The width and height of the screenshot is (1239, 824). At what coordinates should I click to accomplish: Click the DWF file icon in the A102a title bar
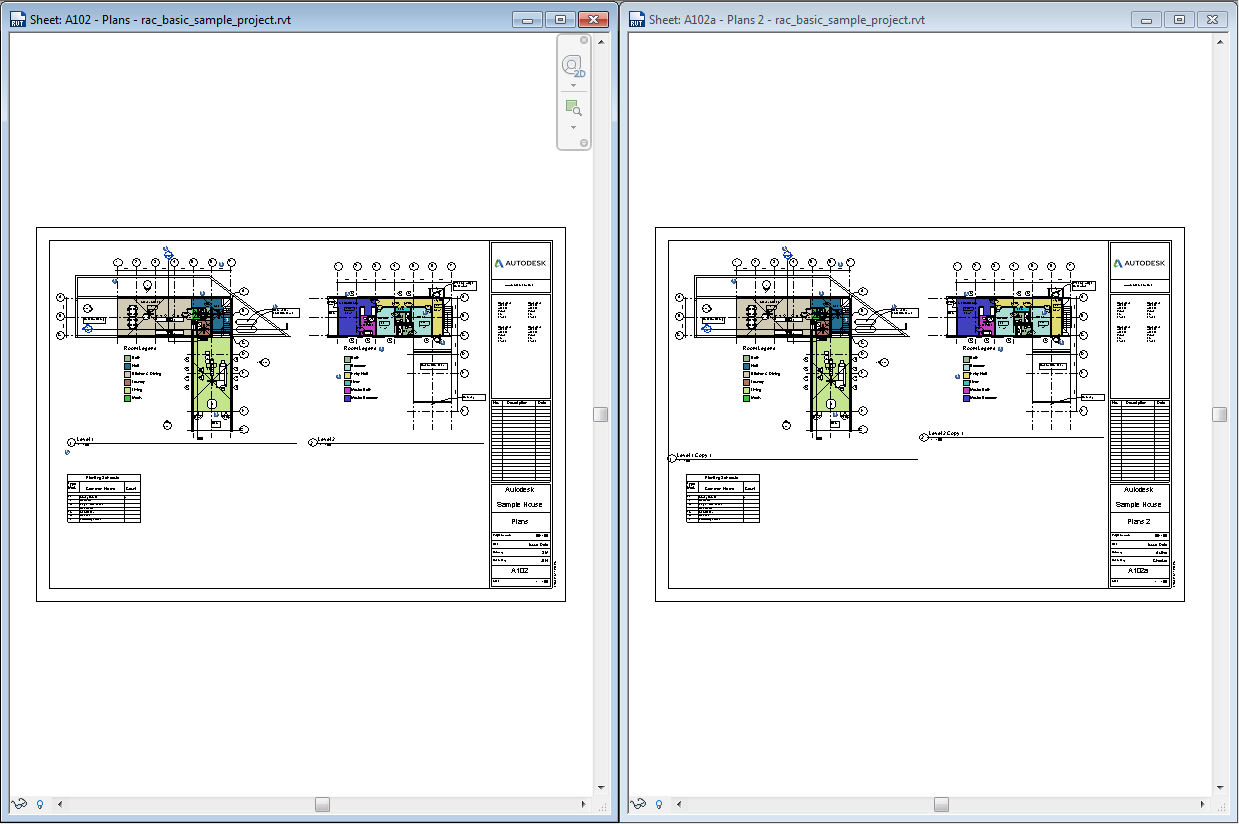635,18
